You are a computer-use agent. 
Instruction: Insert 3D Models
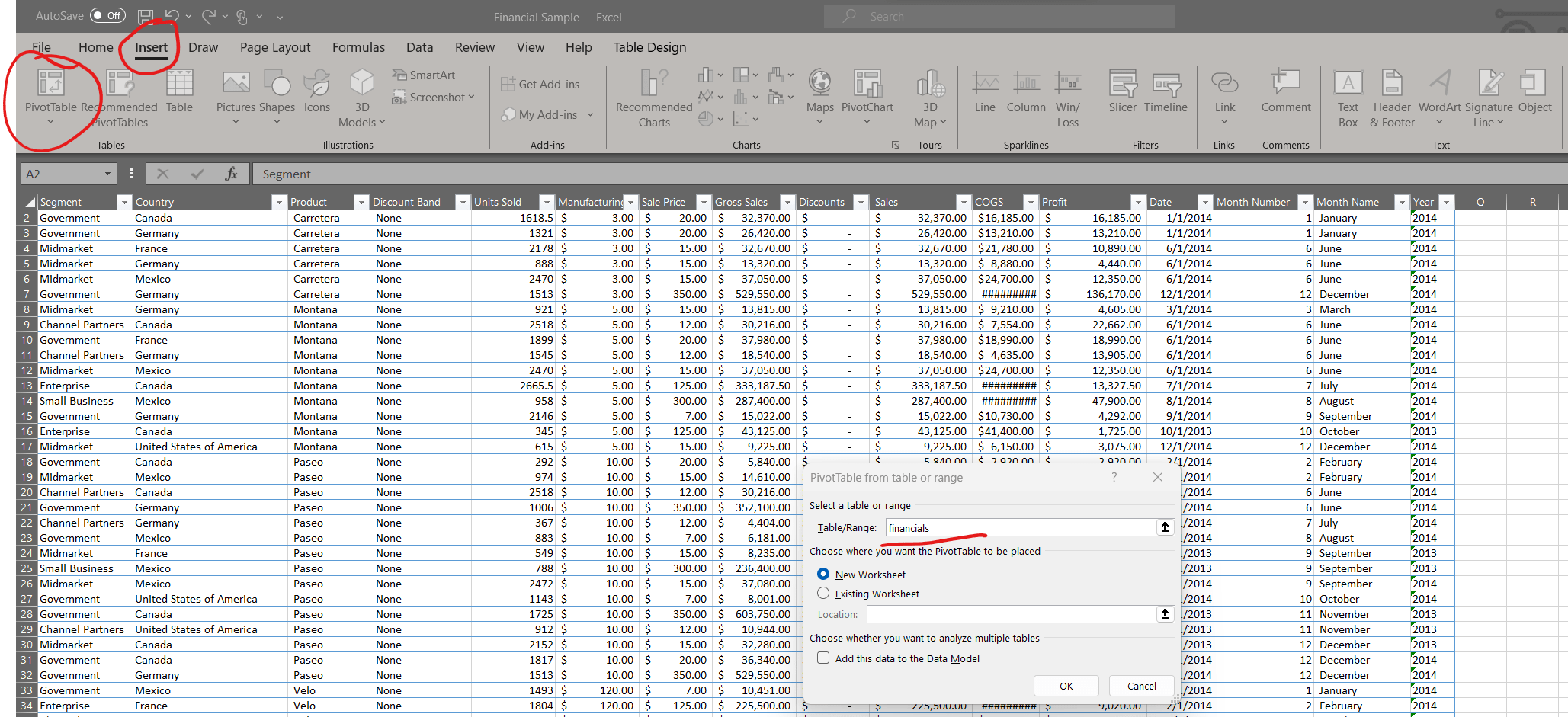click(362, 98)
